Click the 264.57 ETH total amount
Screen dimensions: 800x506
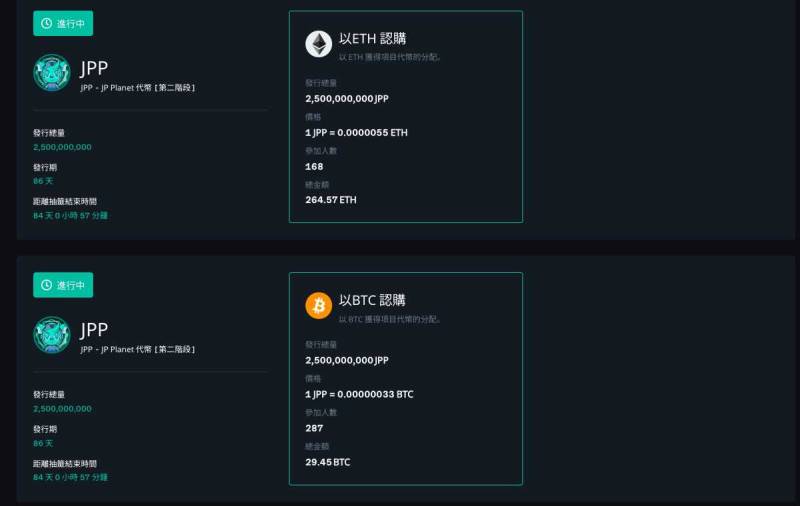point(331,200)
